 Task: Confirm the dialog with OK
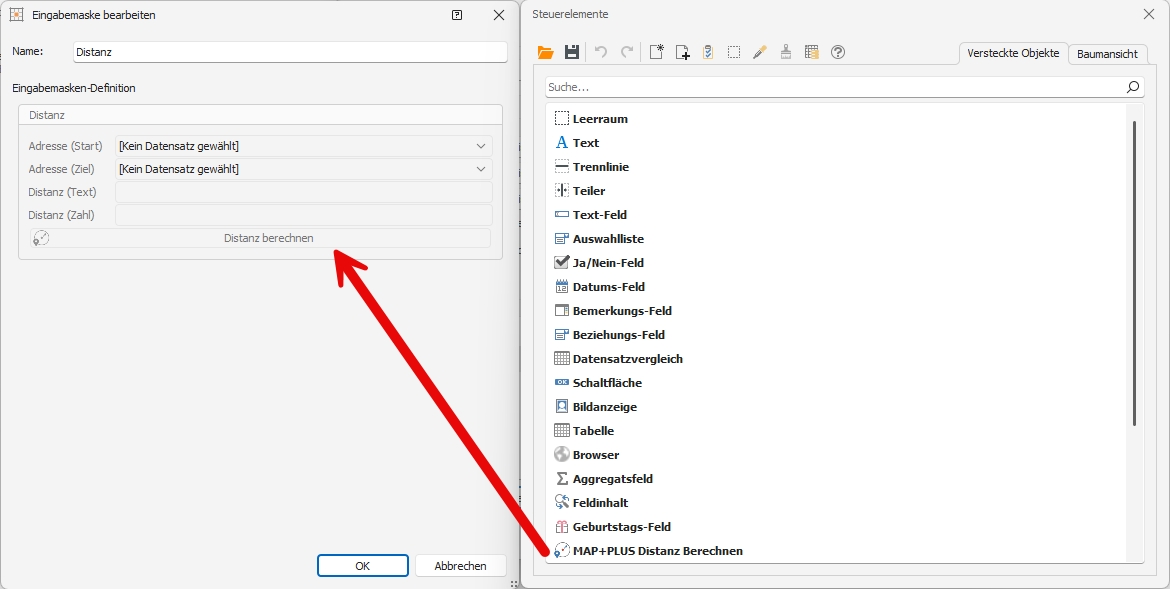coord(362,566)
